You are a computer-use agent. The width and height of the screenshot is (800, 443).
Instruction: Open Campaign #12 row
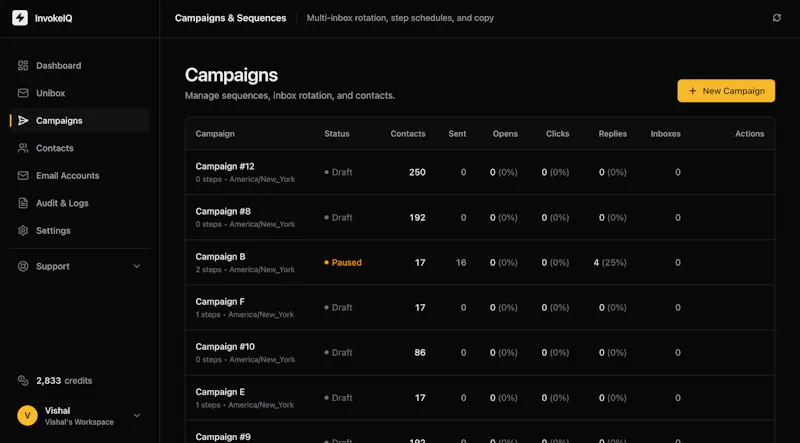[480, 172]
